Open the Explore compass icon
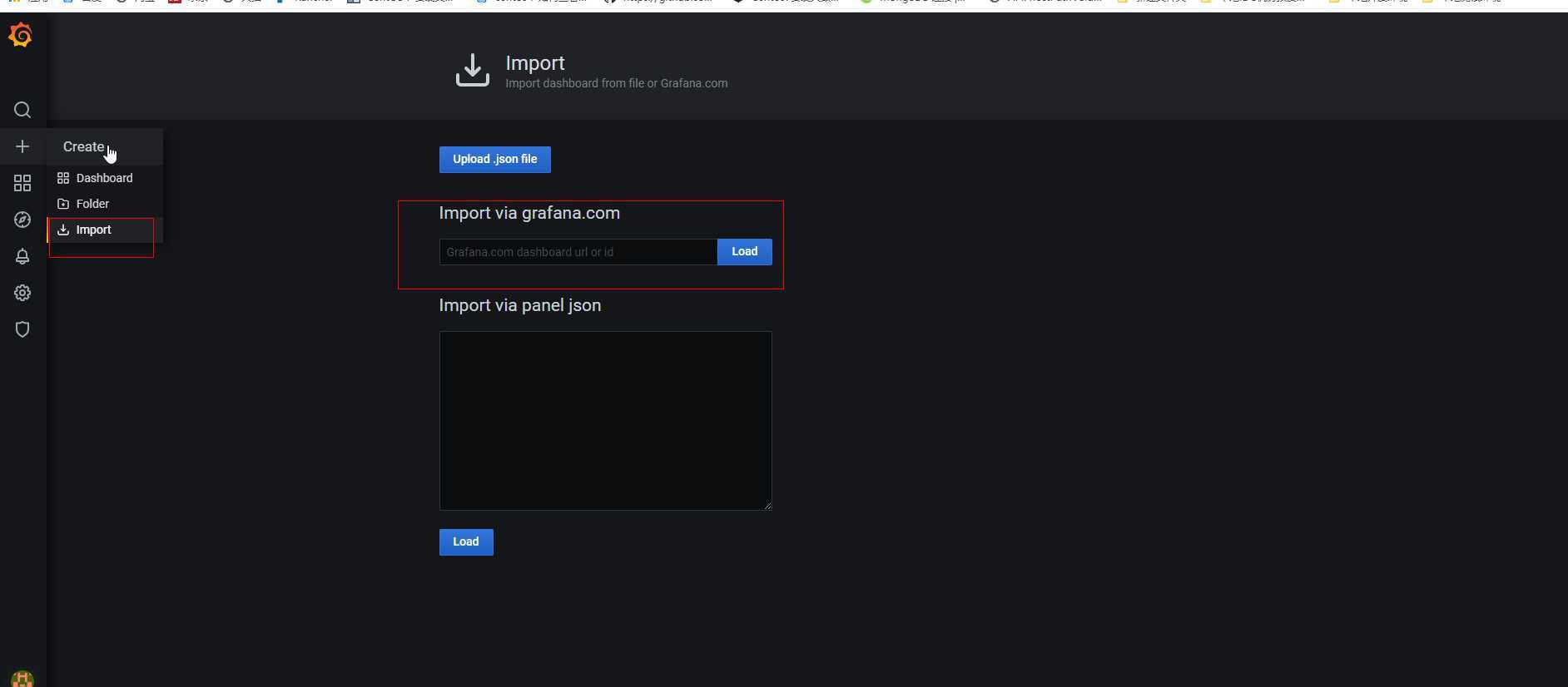Screen dimensions: 1568x687 [x=22, y=220]
